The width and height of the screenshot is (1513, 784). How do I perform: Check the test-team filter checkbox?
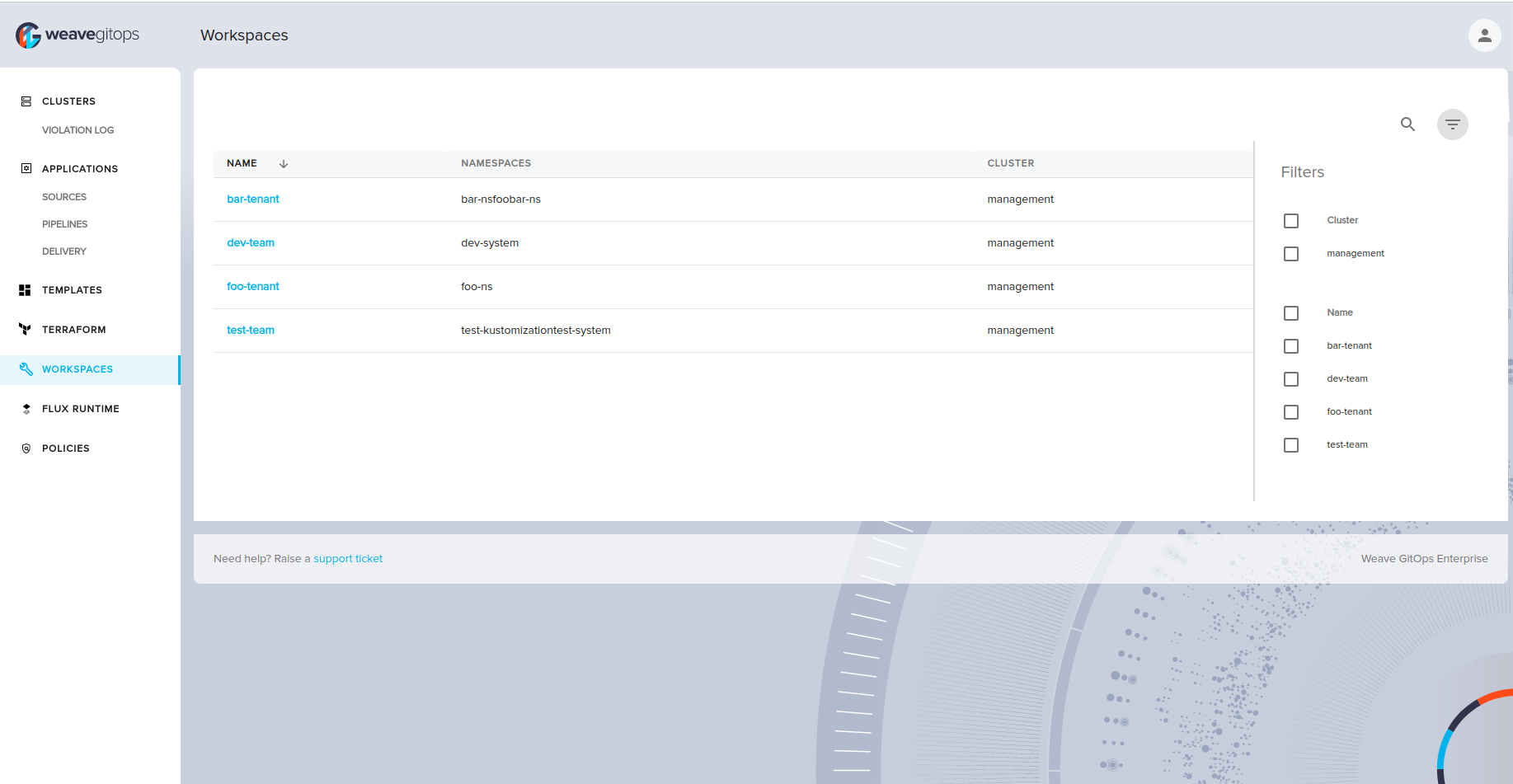[x=1291, y=445]
